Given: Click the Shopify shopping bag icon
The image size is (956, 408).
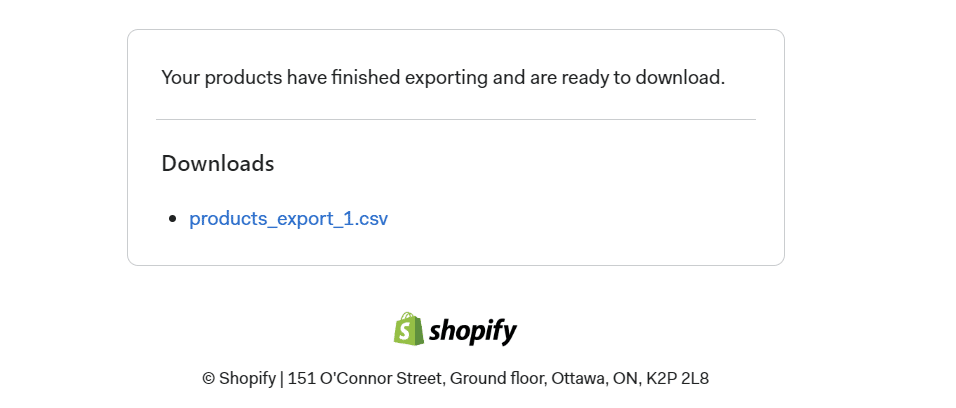Looking at the screenshot, I should 408,329.
